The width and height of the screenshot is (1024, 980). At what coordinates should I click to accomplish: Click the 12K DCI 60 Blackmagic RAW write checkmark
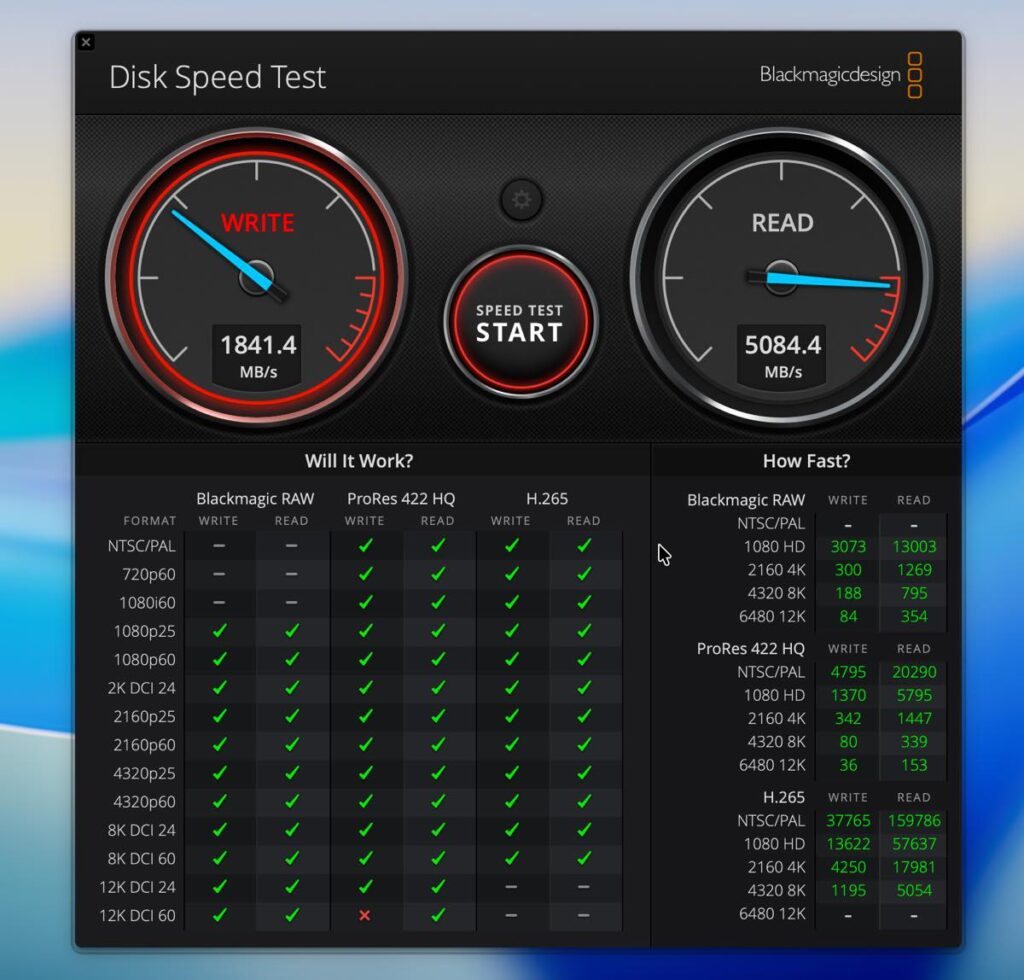(219, 915)
